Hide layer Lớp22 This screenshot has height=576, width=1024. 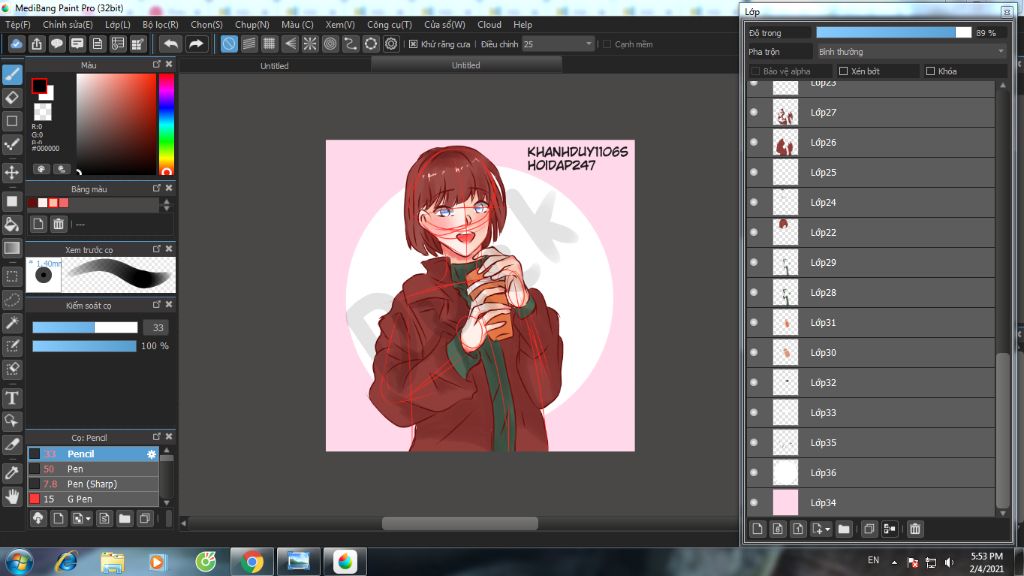coord(754,232)
